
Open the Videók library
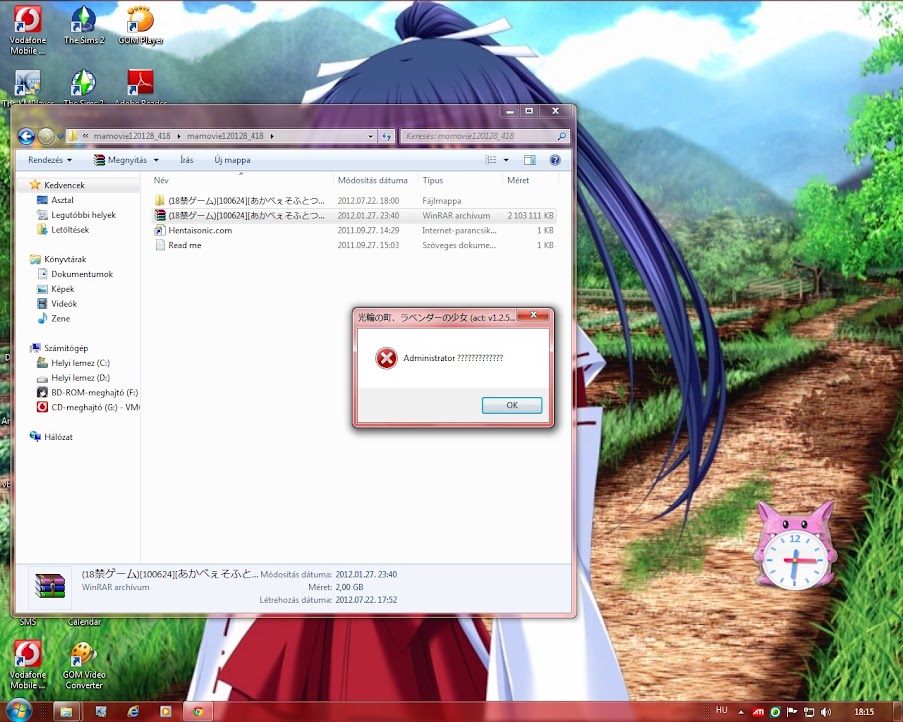[63, 304]
